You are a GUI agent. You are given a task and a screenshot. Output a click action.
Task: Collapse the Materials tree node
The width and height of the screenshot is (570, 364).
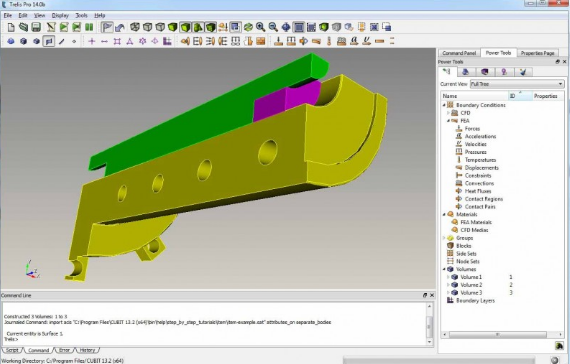pyautogui.click(x=444, y=215)
